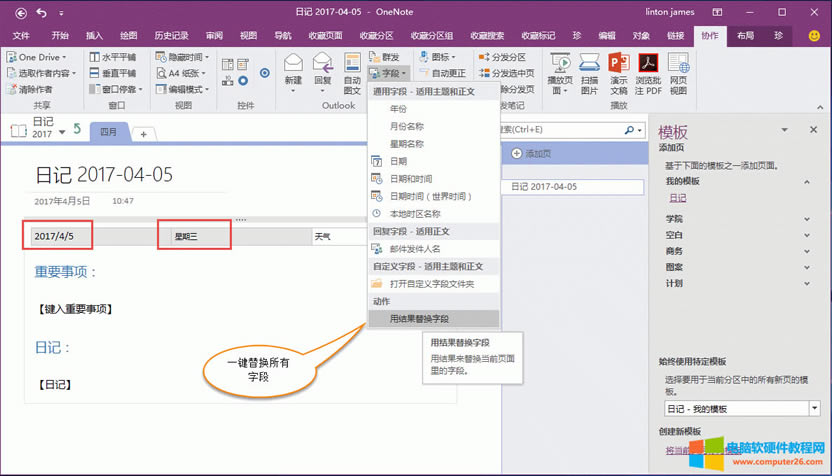Click the 浏览批注 PDF icon
Image resolution: width=832 pixels, height=476 pixels.
point(647,66)
